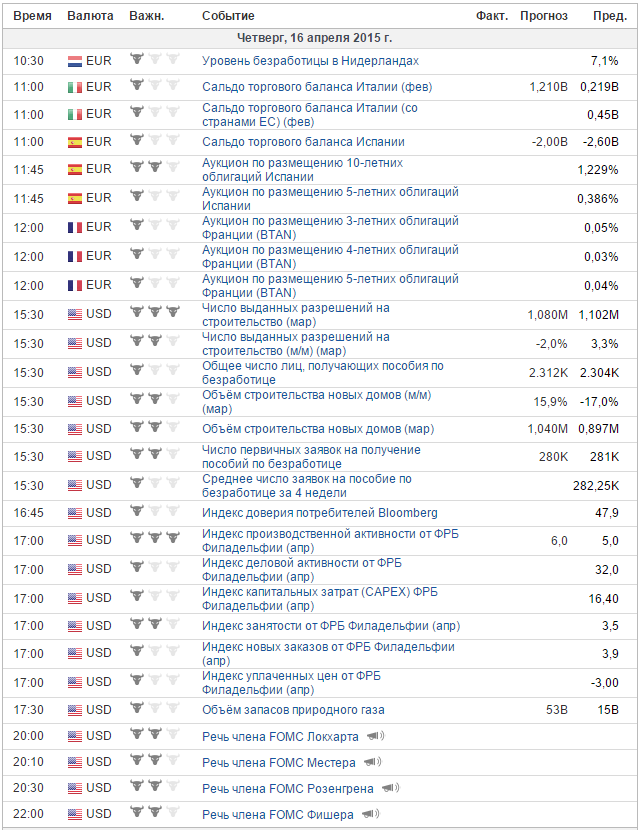Viewport: 641px width, 830px height.
Task: Click bull icons beside Число выданных разрешений на строительство (мар)
Action: click(x=155, y=312)
